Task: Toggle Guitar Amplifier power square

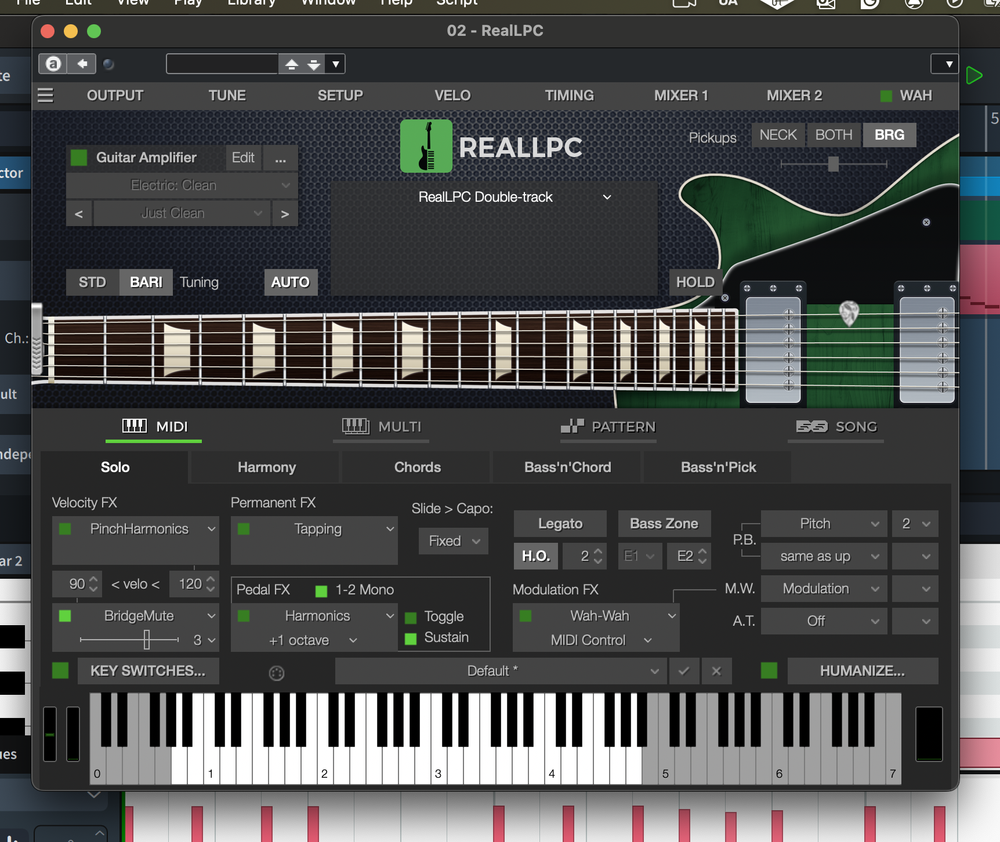Action: [79, 158]
